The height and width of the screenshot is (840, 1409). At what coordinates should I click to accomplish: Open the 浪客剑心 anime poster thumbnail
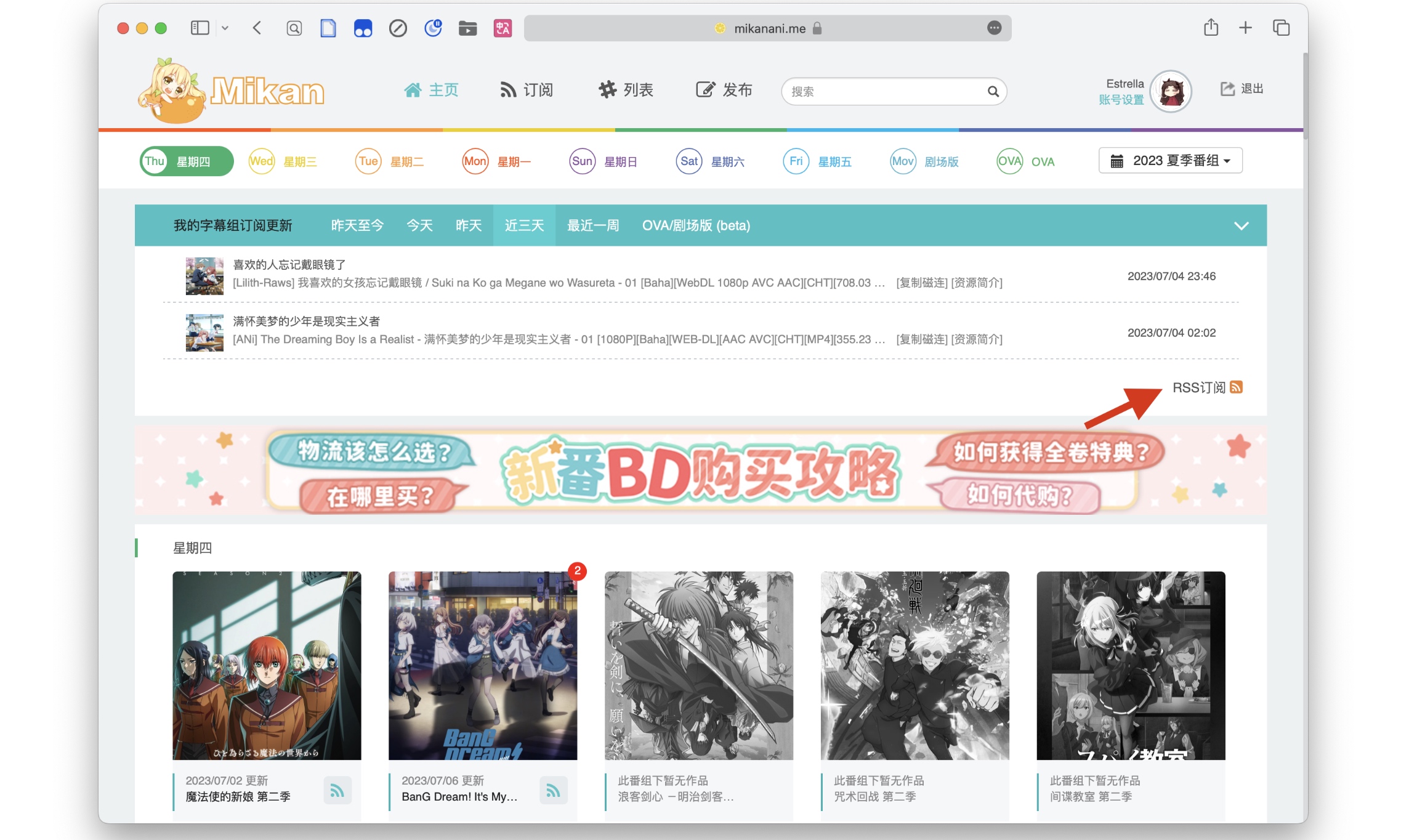[699, 665]
